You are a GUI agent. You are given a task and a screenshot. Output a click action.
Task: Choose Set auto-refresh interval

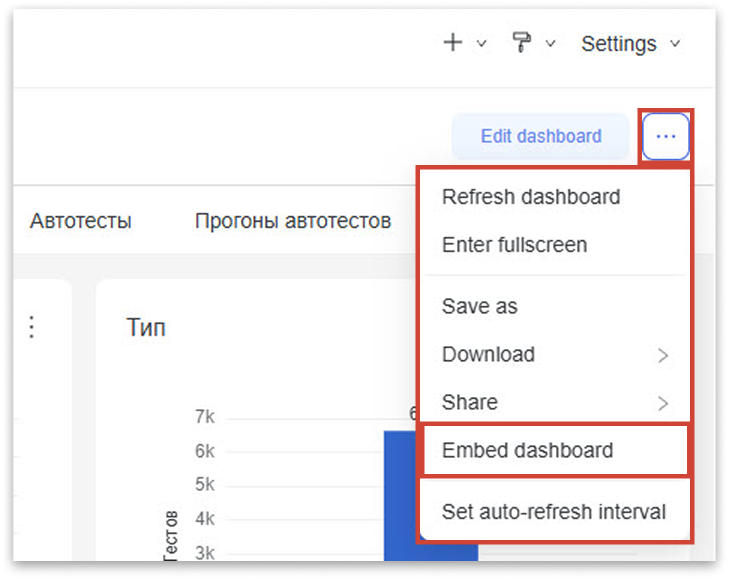point(554,511)
